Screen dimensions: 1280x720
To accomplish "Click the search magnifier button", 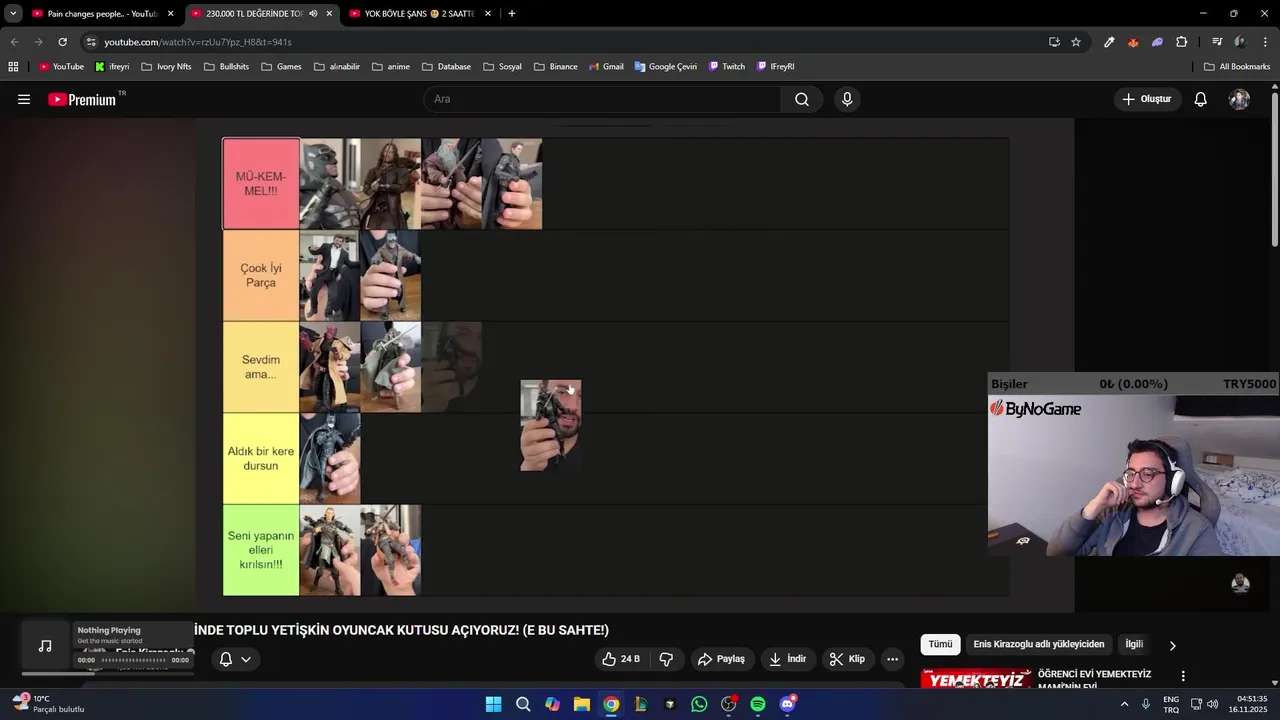I will [802, 99].
